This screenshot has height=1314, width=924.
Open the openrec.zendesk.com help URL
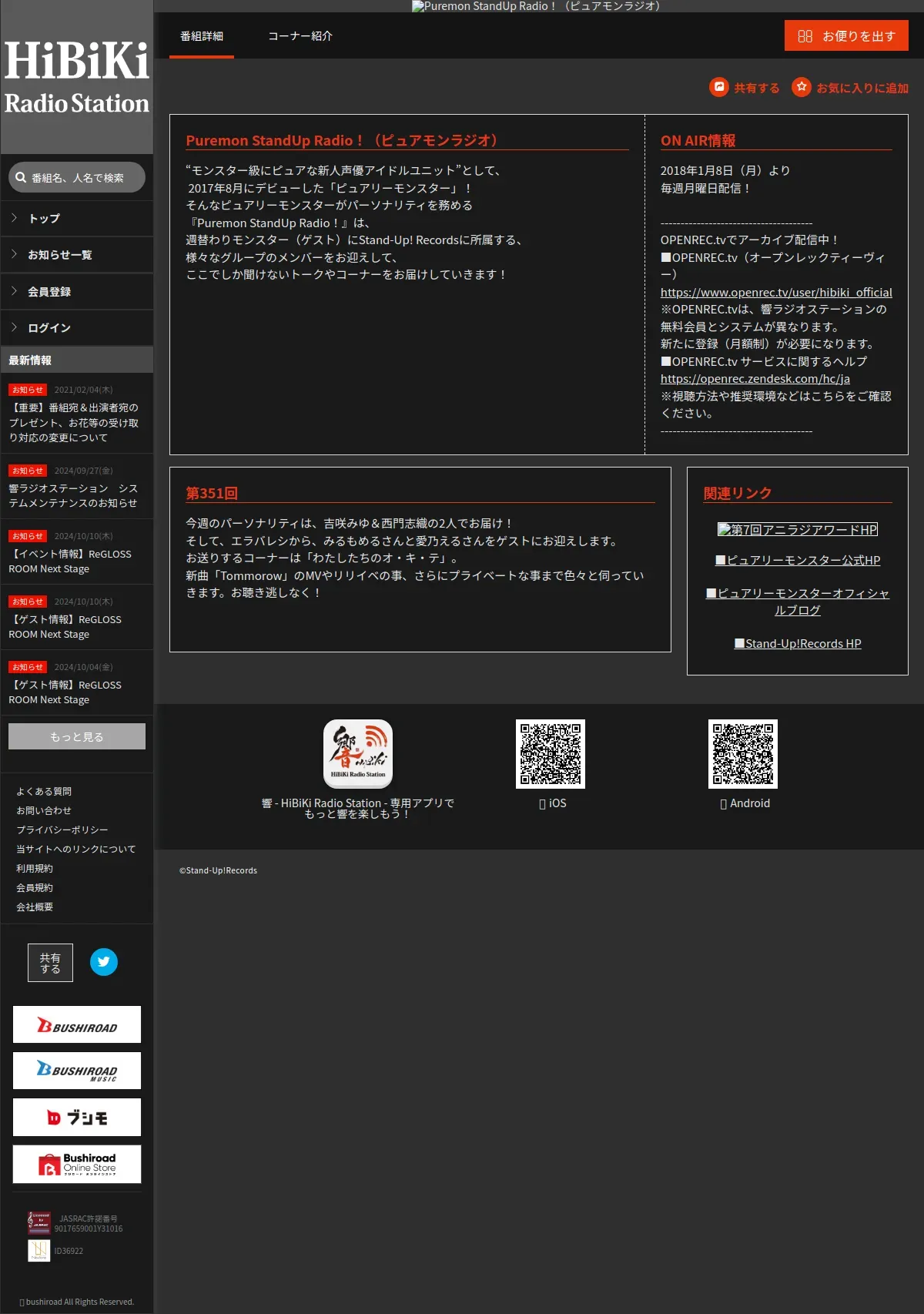pos(755,378)
